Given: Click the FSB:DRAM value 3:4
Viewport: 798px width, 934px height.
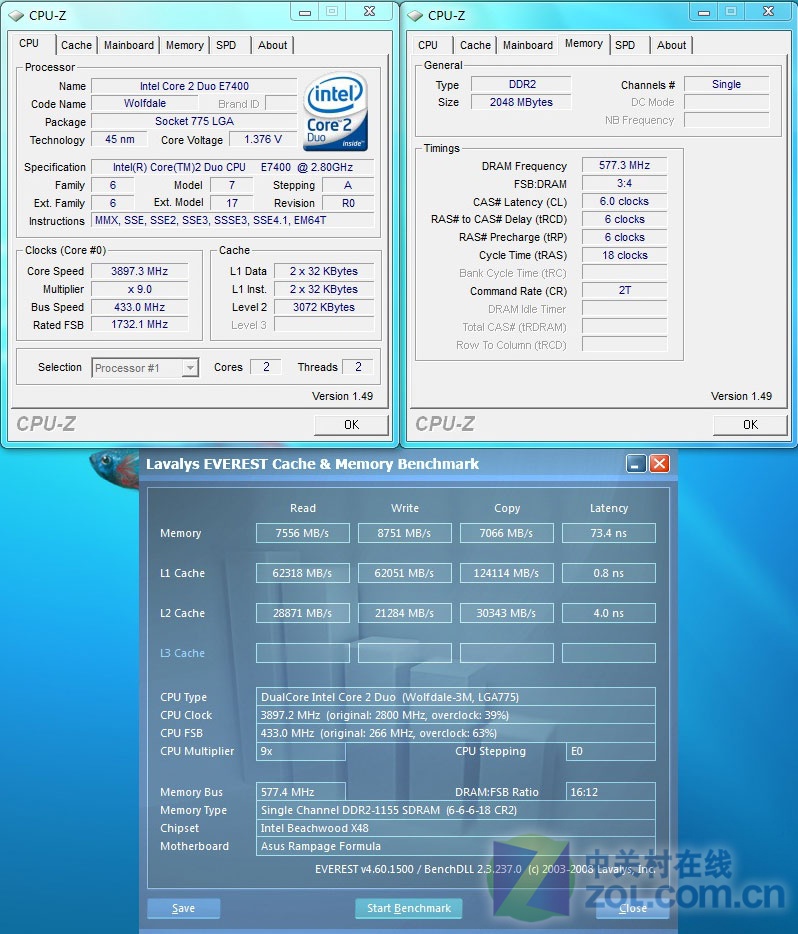Looking at the screenshot, I should [624, 183].
